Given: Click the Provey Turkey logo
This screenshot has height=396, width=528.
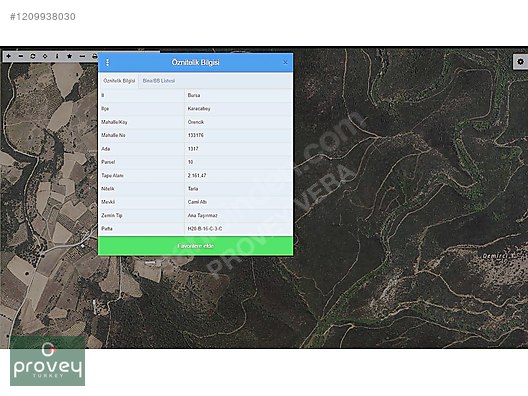Looking at the screenshot, I should (x=47, y=361).
